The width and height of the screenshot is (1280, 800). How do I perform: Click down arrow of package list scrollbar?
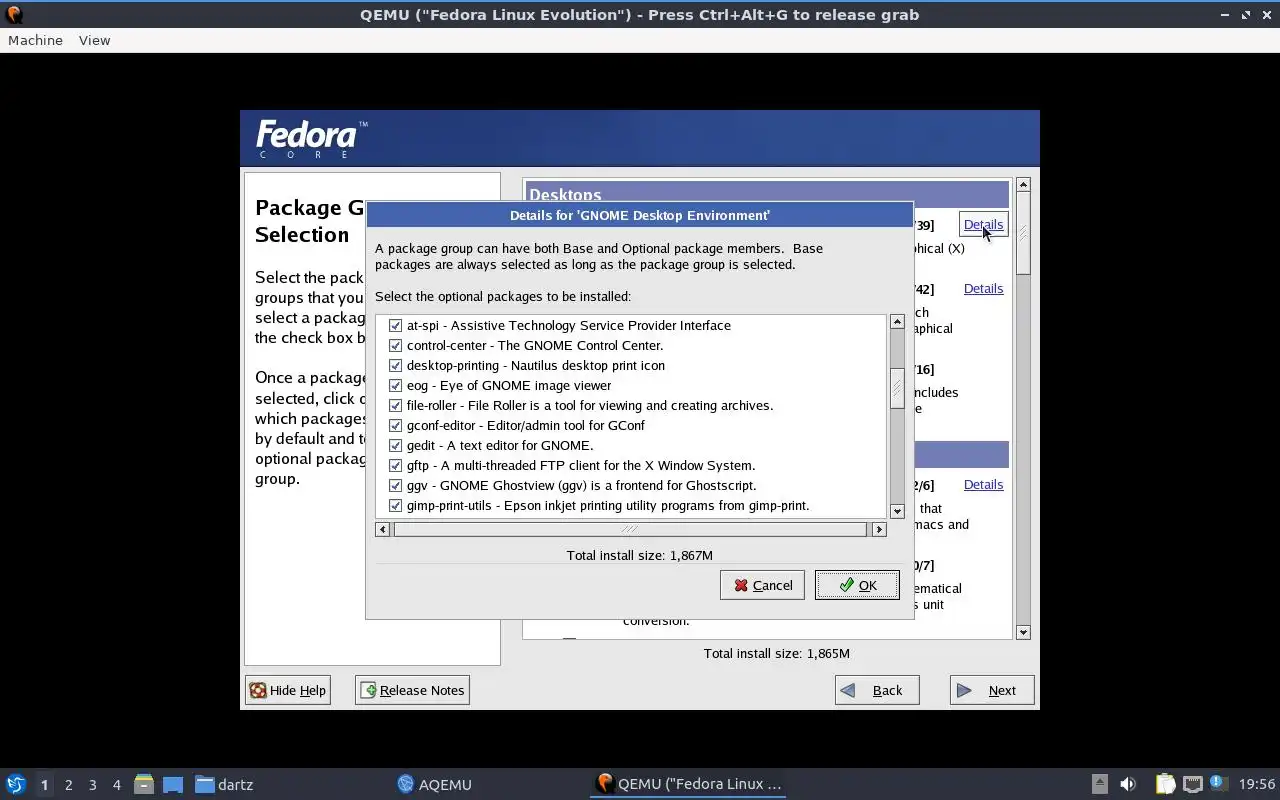pos(897,511)
